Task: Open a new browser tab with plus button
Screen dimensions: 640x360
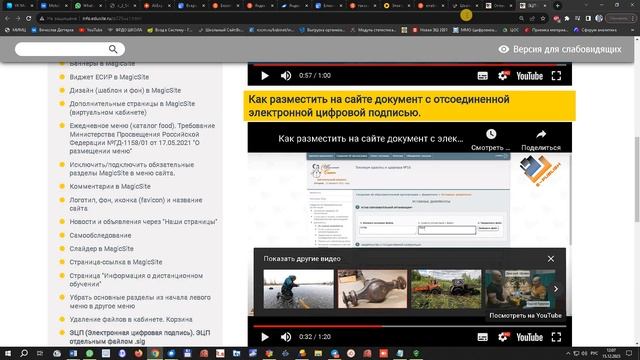Action: pyautogui.click(x=558, y=6)
